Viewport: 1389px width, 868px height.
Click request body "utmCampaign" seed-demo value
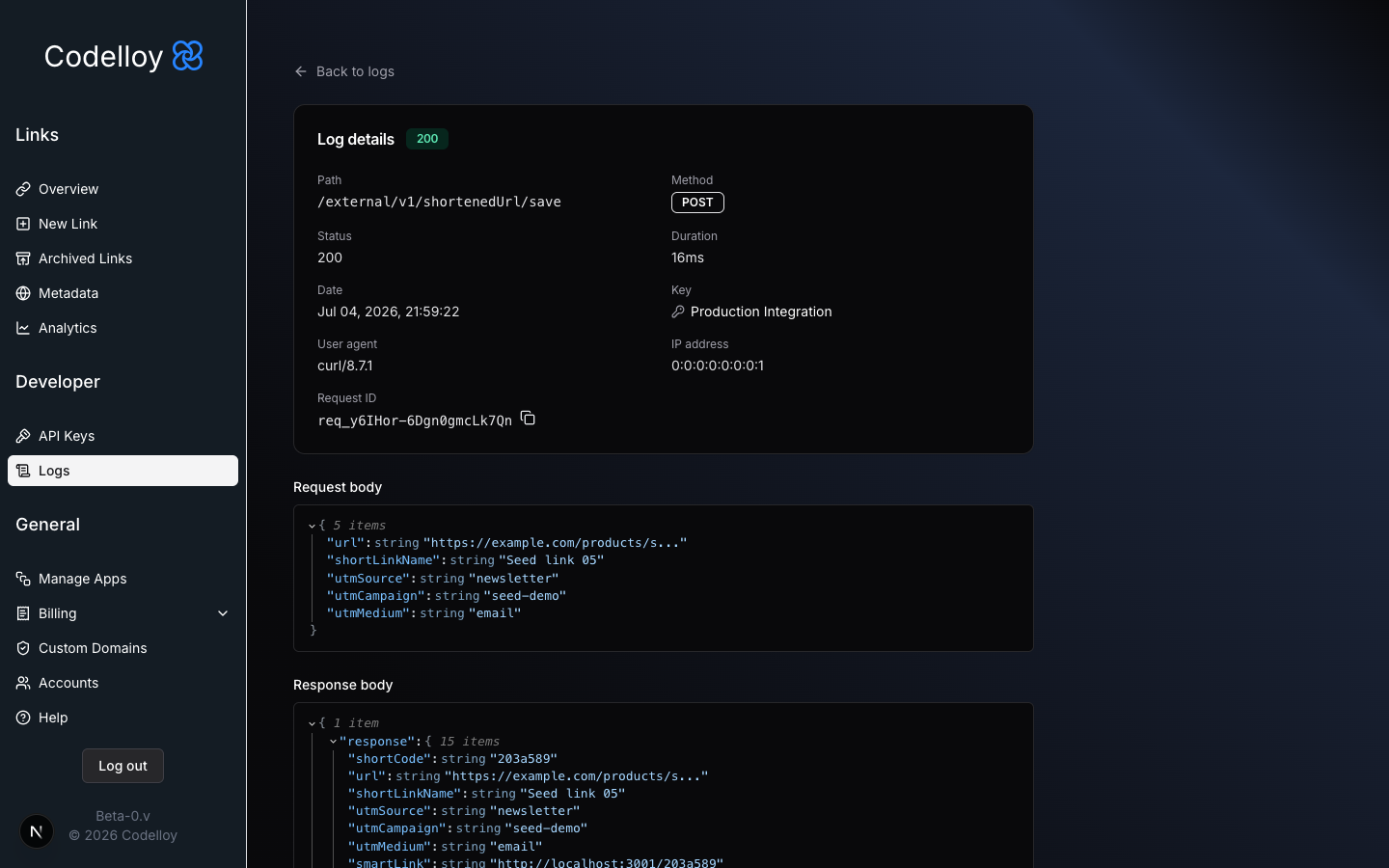tap(525, 596)
